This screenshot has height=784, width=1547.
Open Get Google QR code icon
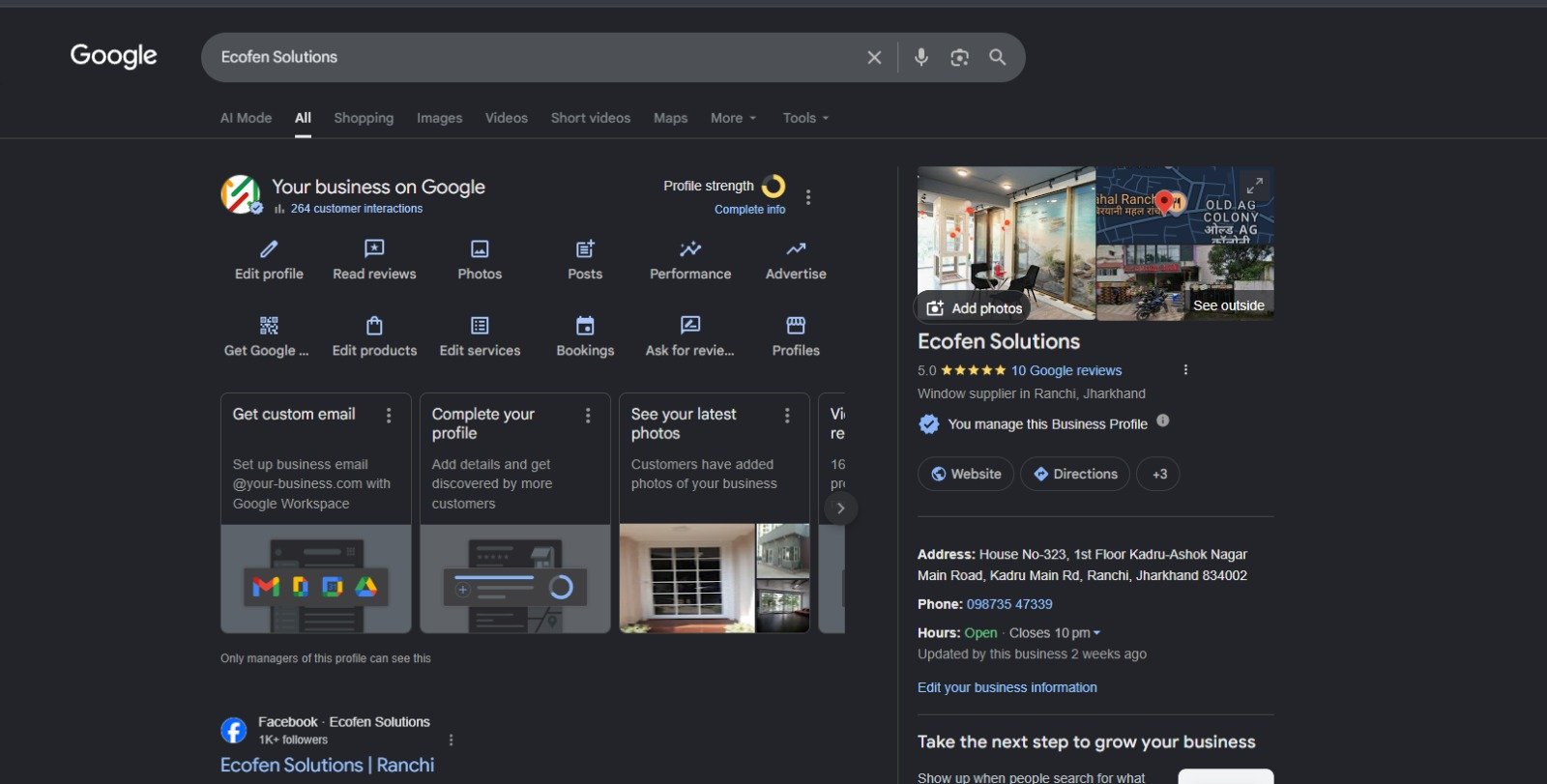[x=269, y=326]
